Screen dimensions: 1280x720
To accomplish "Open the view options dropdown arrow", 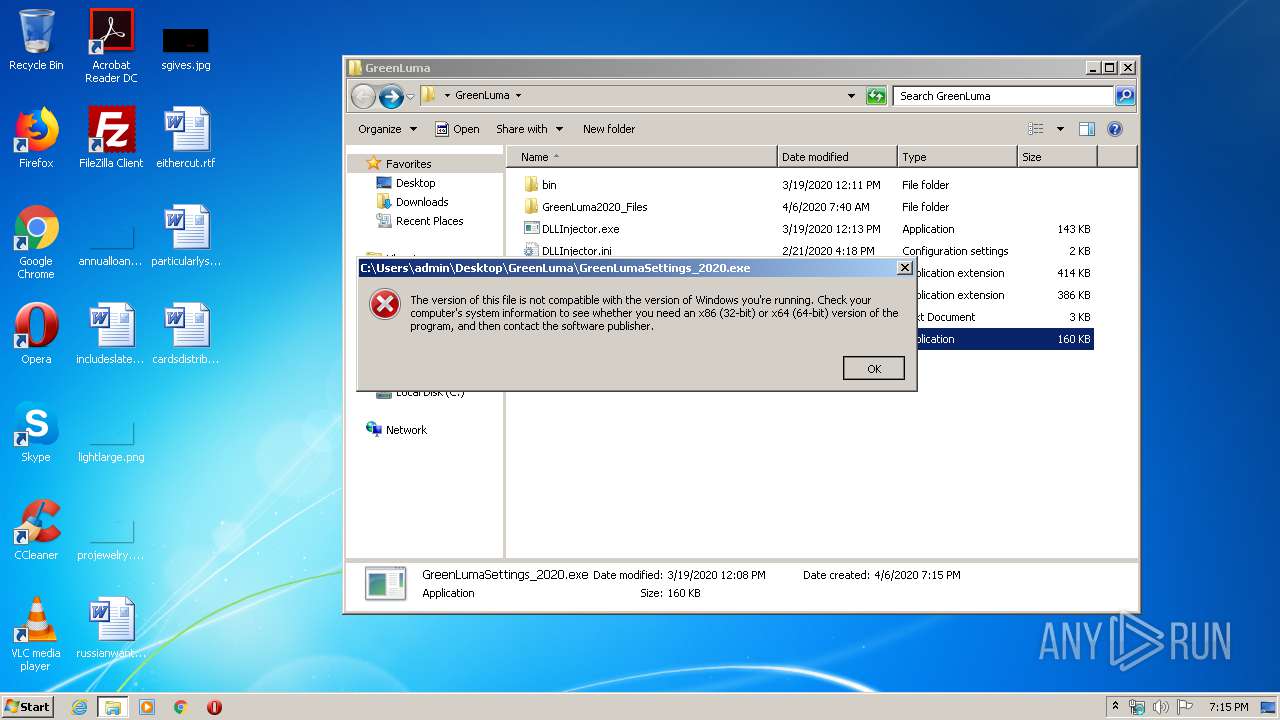I will tap(1060, 129).
